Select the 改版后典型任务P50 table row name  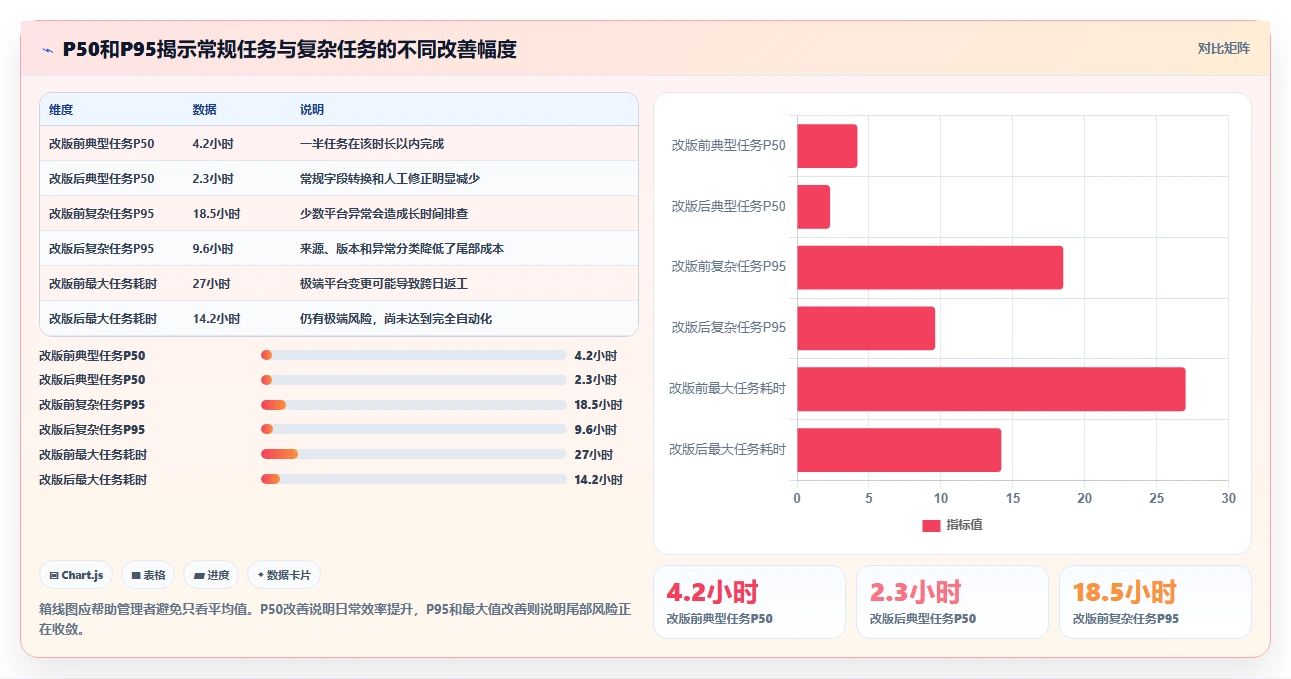point(102,179)
